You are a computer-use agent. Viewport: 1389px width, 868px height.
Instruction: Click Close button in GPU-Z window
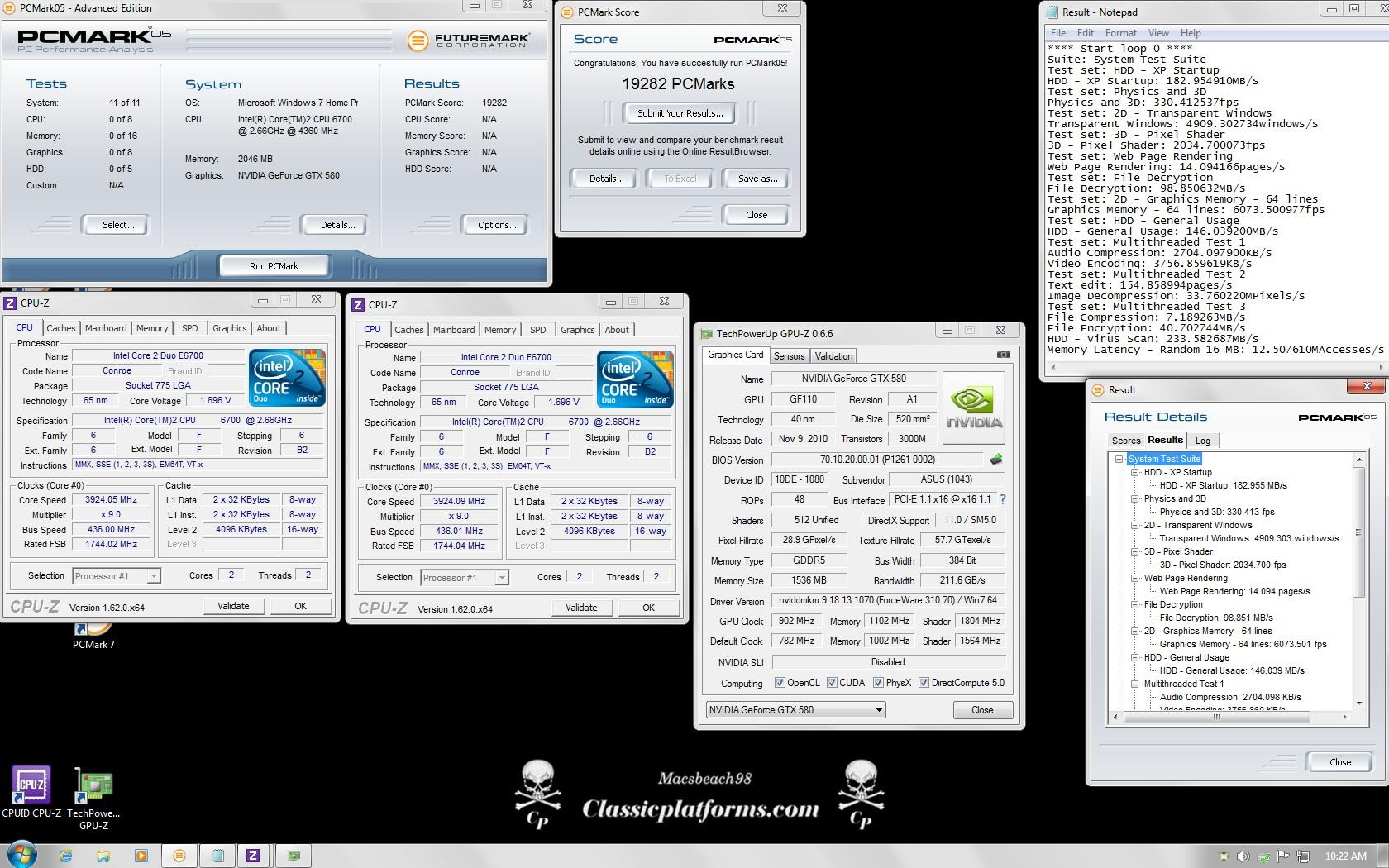(x=982, y=710)
